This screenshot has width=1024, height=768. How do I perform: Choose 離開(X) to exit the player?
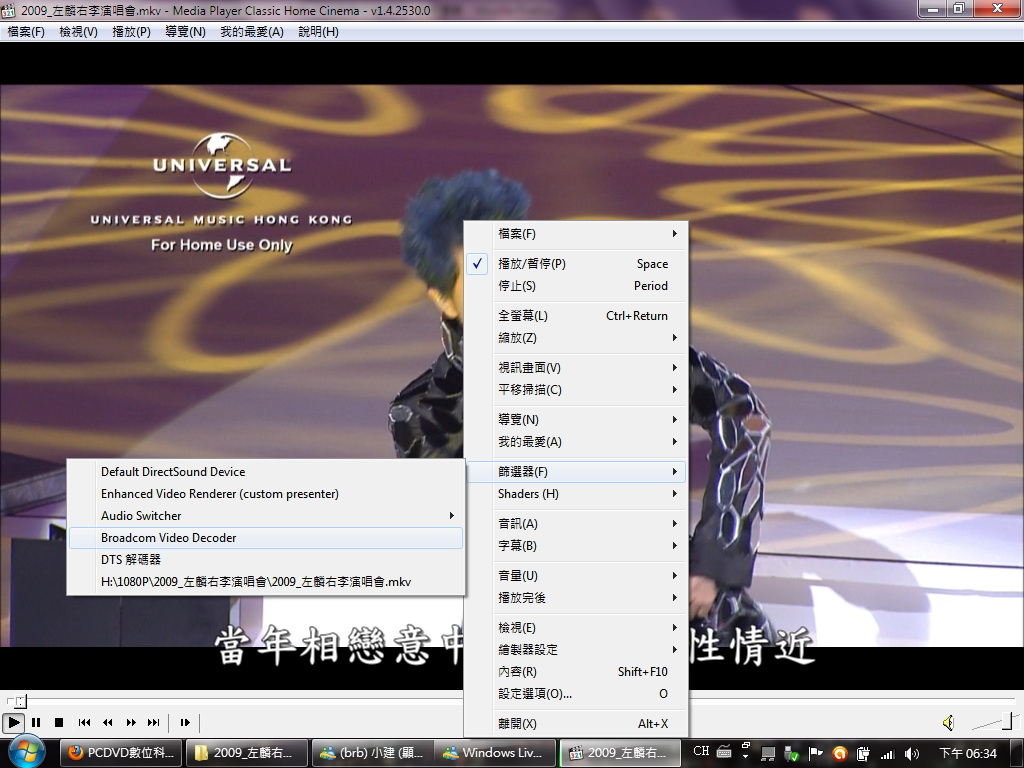tap(576, 724)
